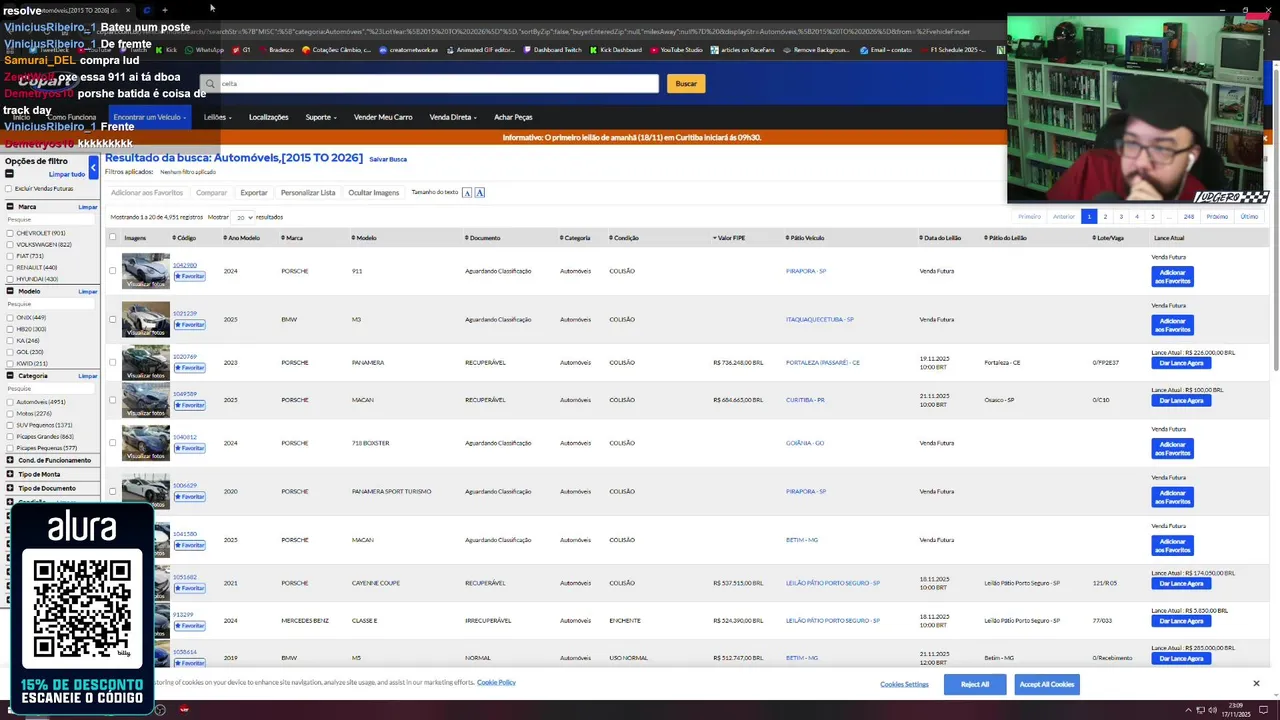Image resolution: width=1280 pixels, height=720 pixels.
Task: Collapse the Modelo filter section
Action: [x=10, y=292]
